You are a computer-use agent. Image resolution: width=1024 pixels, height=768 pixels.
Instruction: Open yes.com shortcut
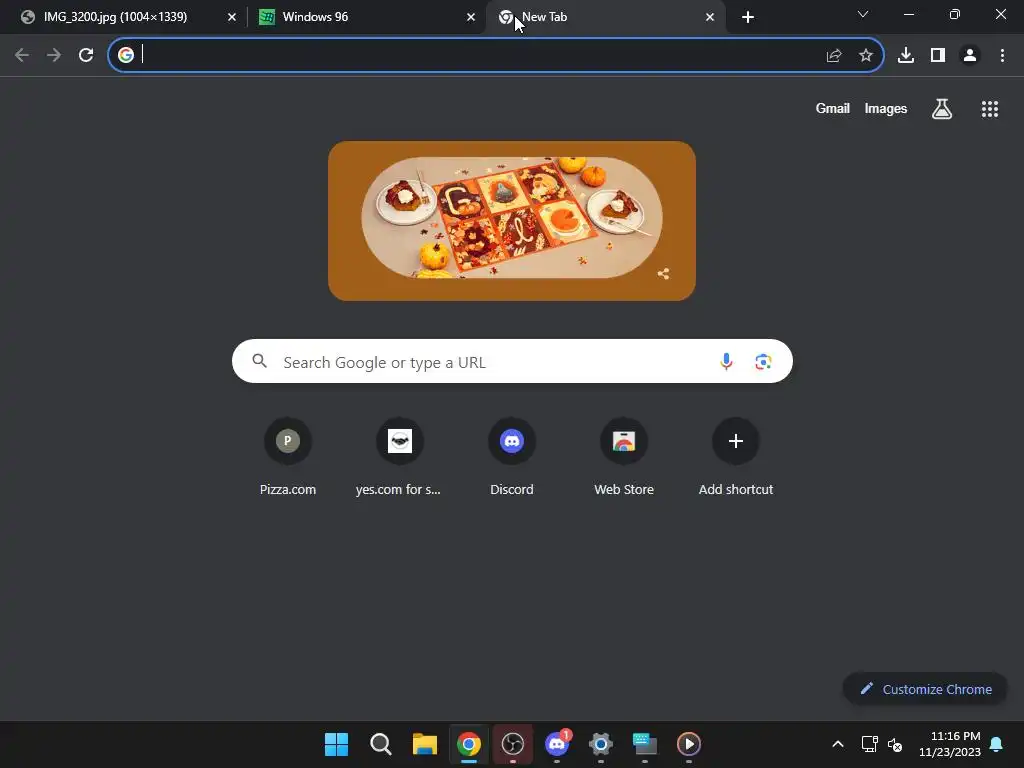[x=400, y=457]
